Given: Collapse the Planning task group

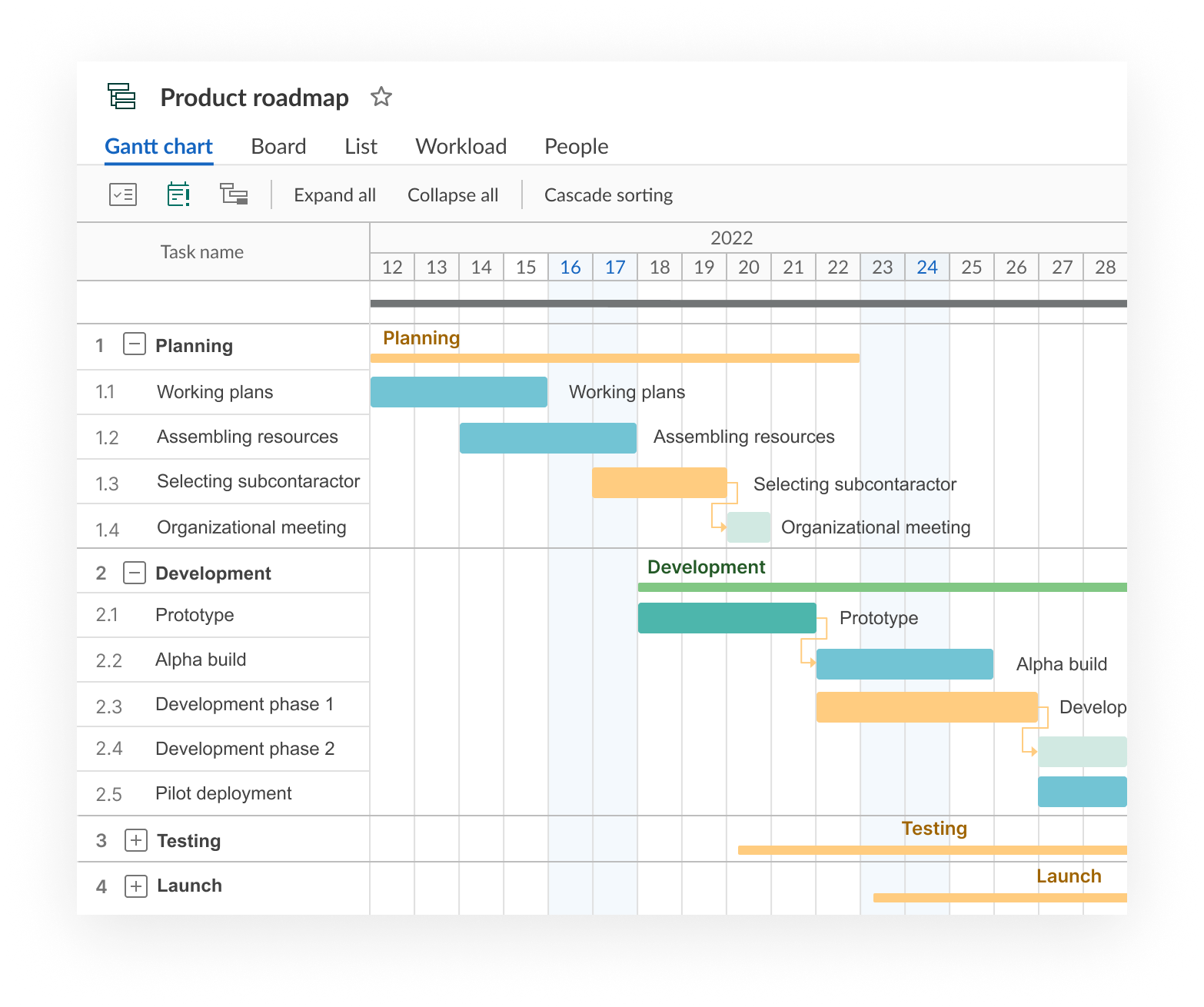Looking at the screenshot, I should point(135,344).
